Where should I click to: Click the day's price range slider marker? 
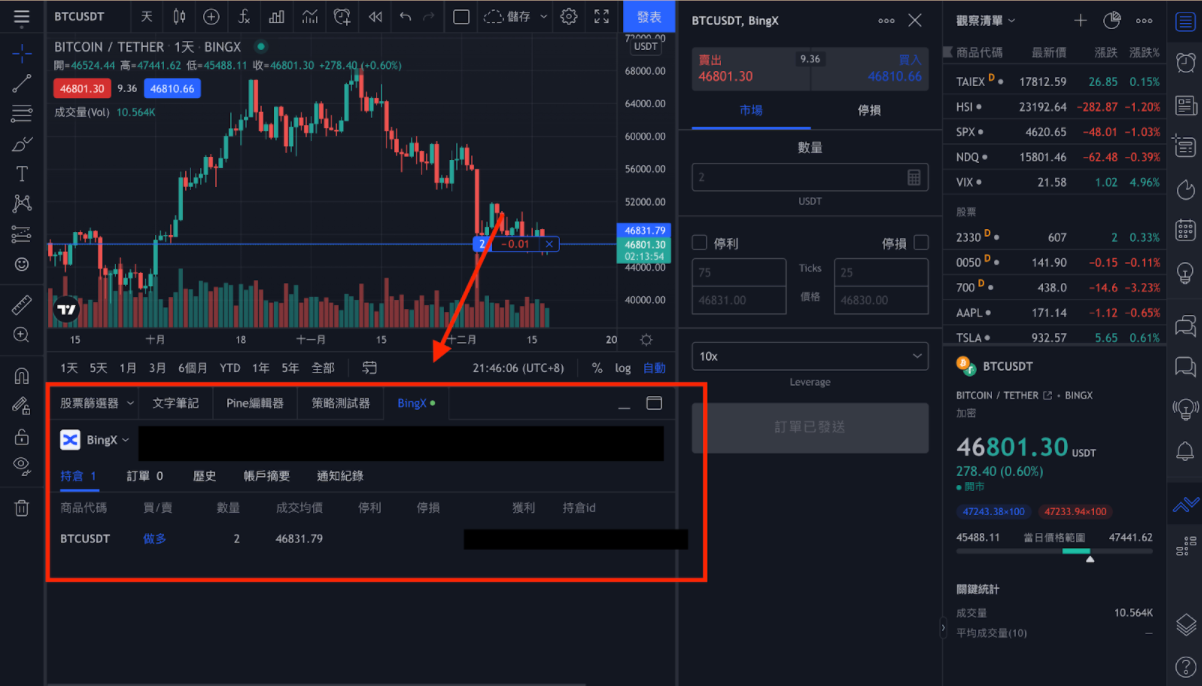(x=1090, y=559)
